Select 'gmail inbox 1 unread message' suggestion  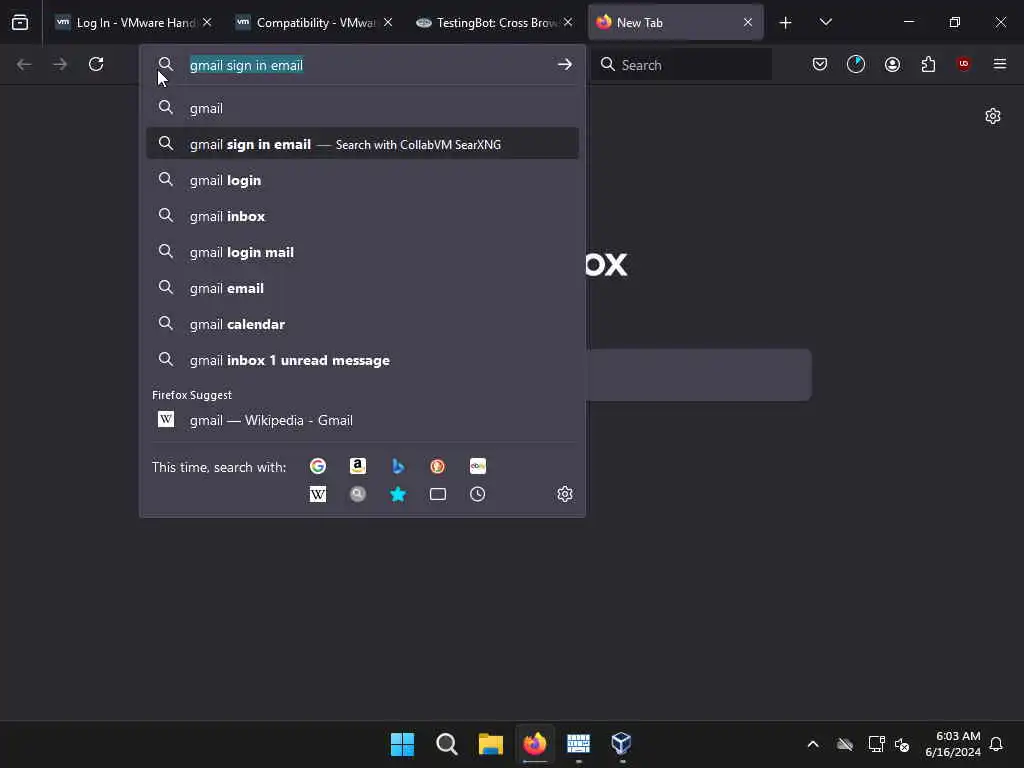pyautogui.click(x=362, y=360)
